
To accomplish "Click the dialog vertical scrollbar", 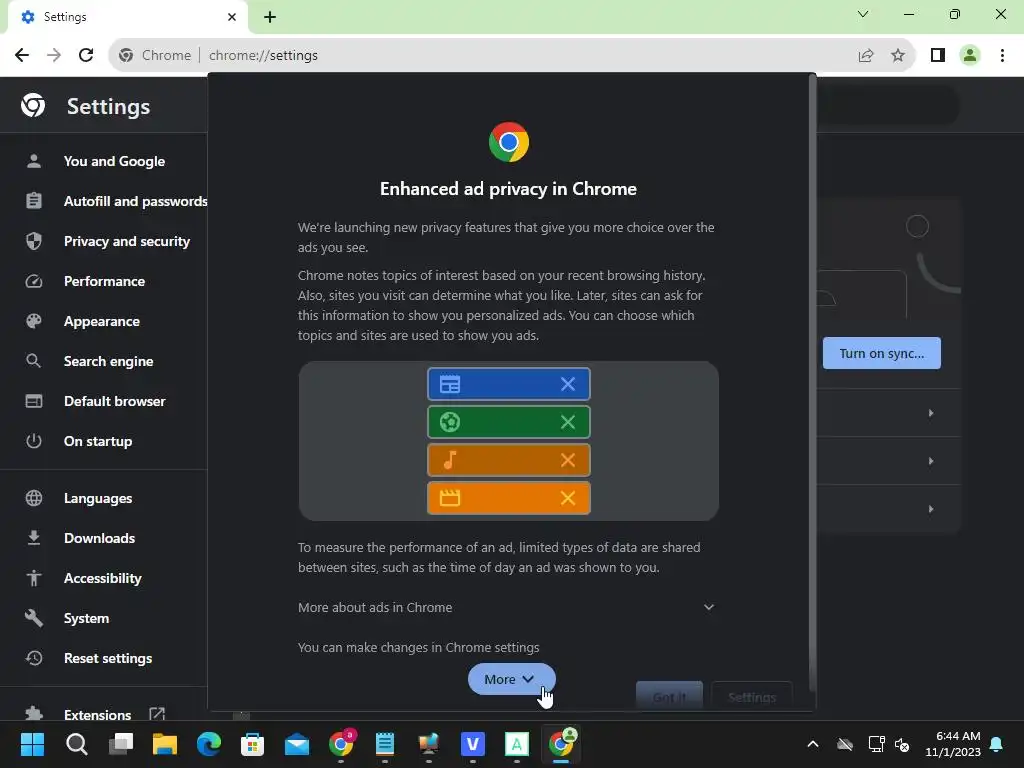I will tap(812, 382).
